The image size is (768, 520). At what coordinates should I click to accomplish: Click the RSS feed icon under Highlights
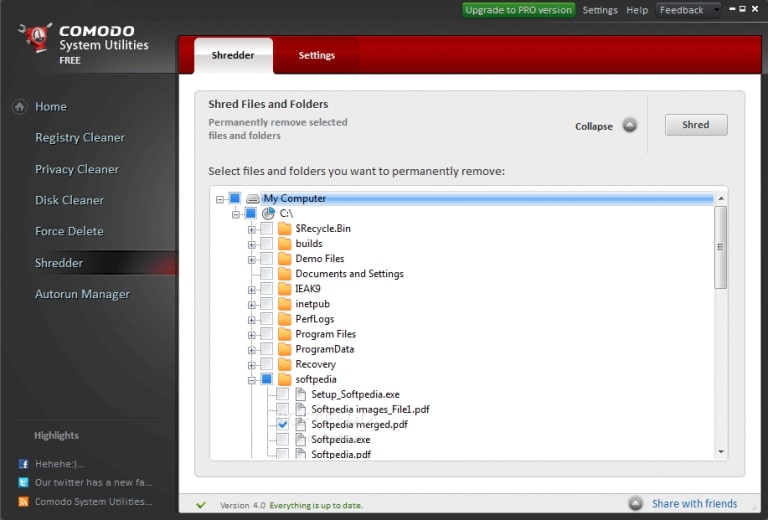(23, 501)
